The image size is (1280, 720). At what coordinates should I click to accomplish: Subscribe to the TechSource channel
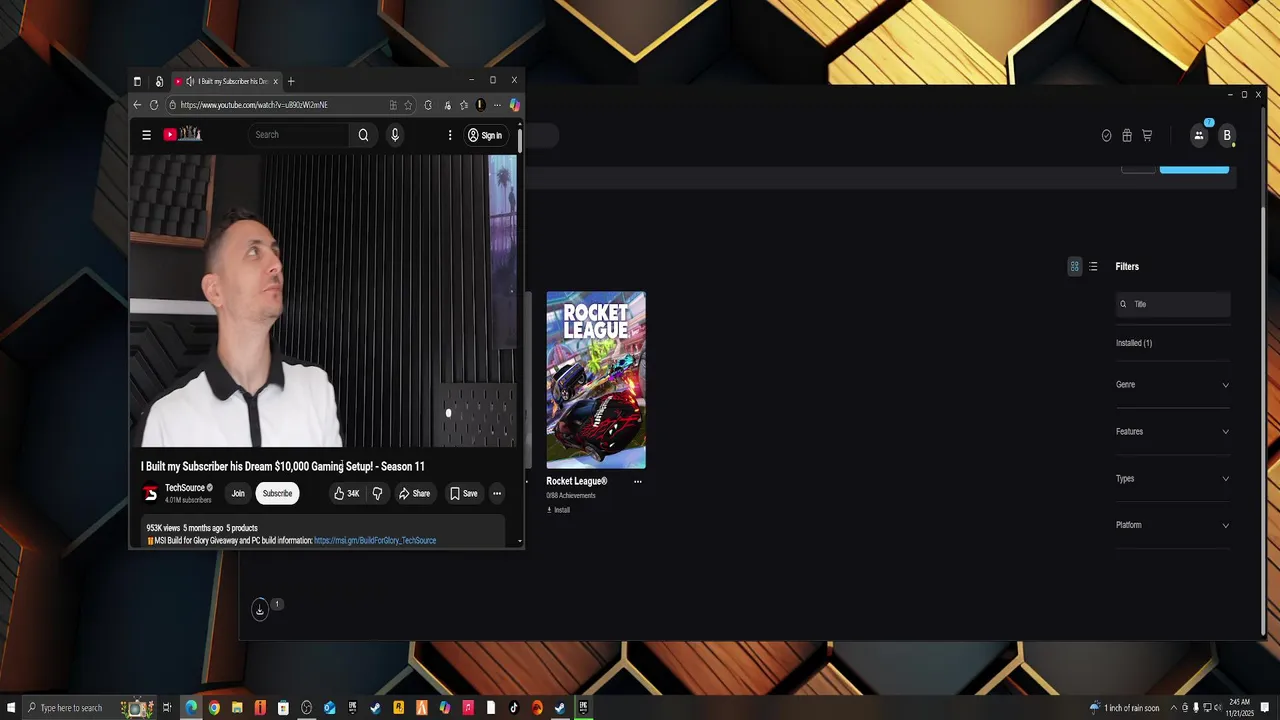pyautogui.click(x=277, y=493)
